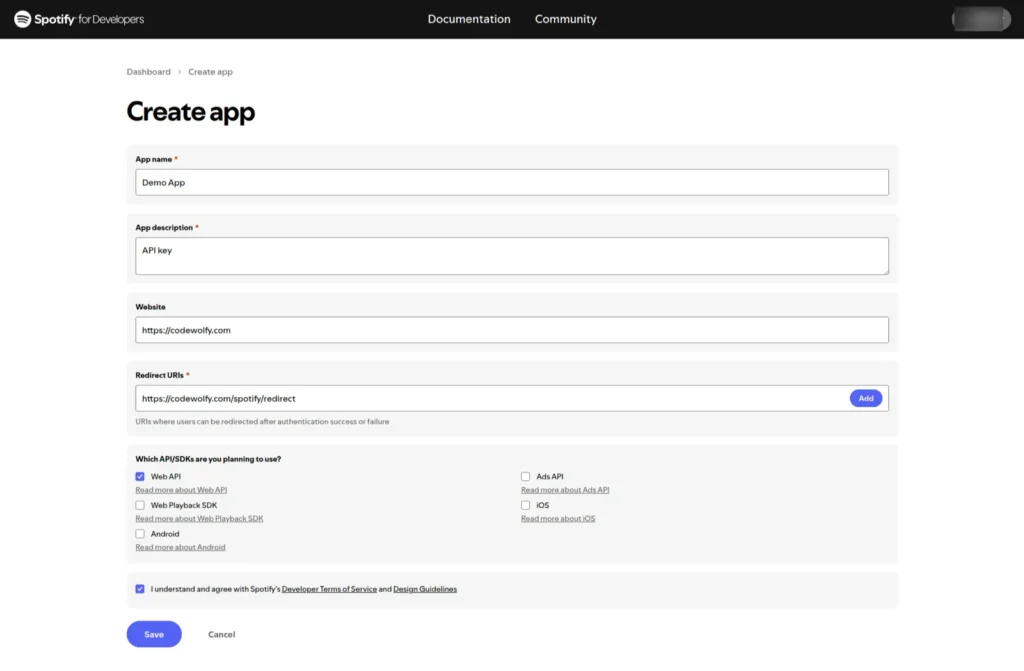This screenshot has width=1024, height=671.
Task: Click the account button in the top bar
Action: coord(980,18)
